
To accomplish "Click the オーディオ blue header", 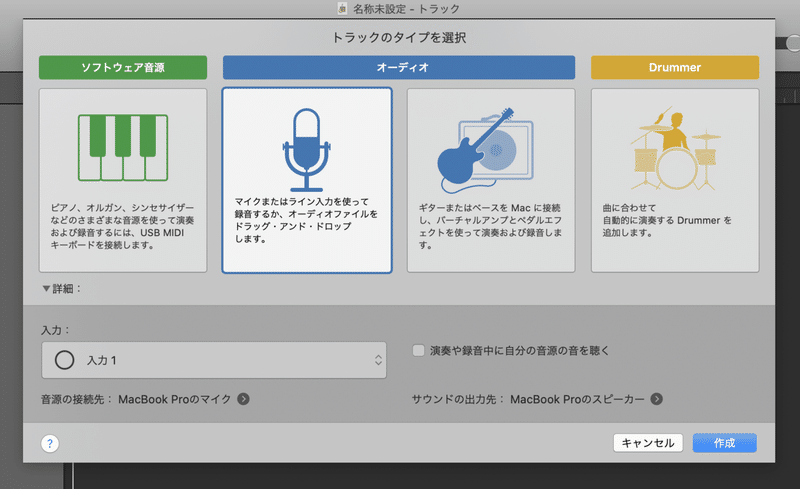I will 399,67.
